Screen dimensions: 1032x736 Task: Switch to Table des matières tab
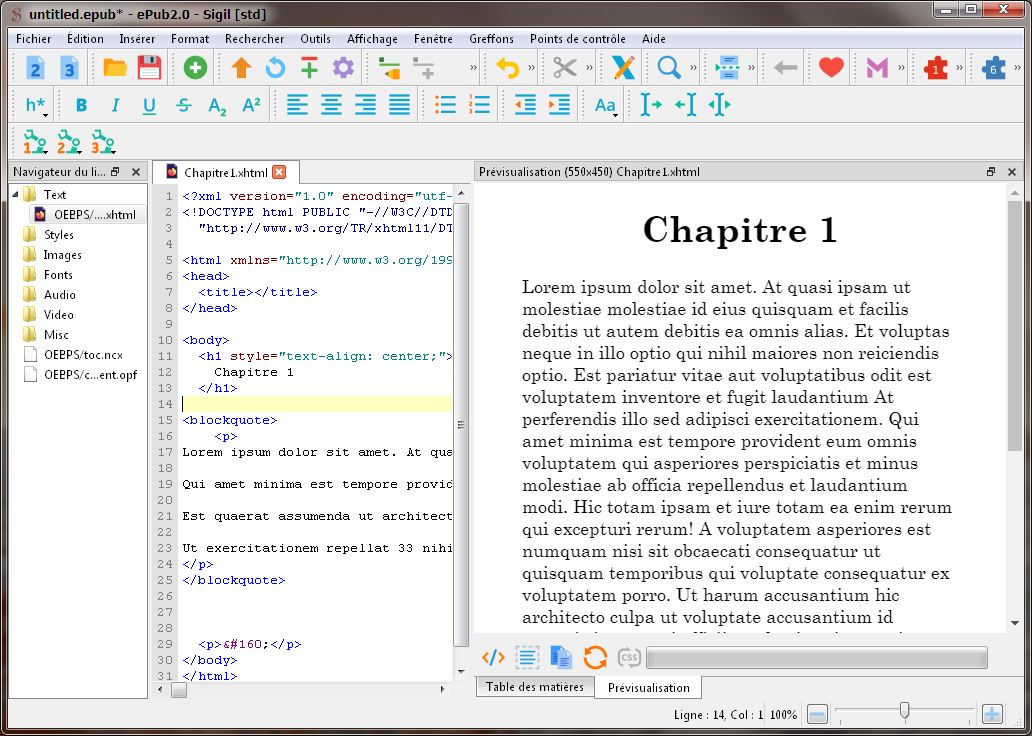(534, 687)
